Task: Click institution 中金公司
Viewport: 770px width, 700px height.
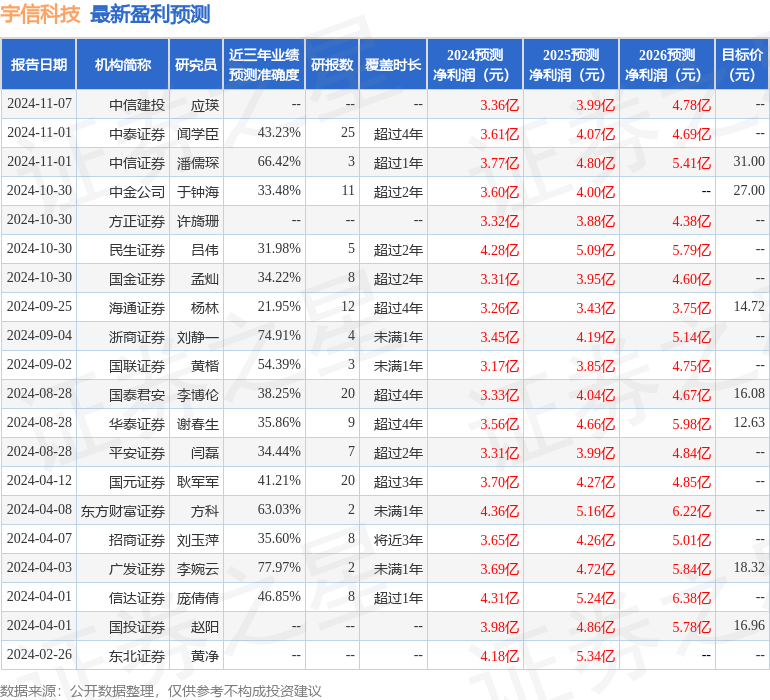Action: [x=137, y=192]
